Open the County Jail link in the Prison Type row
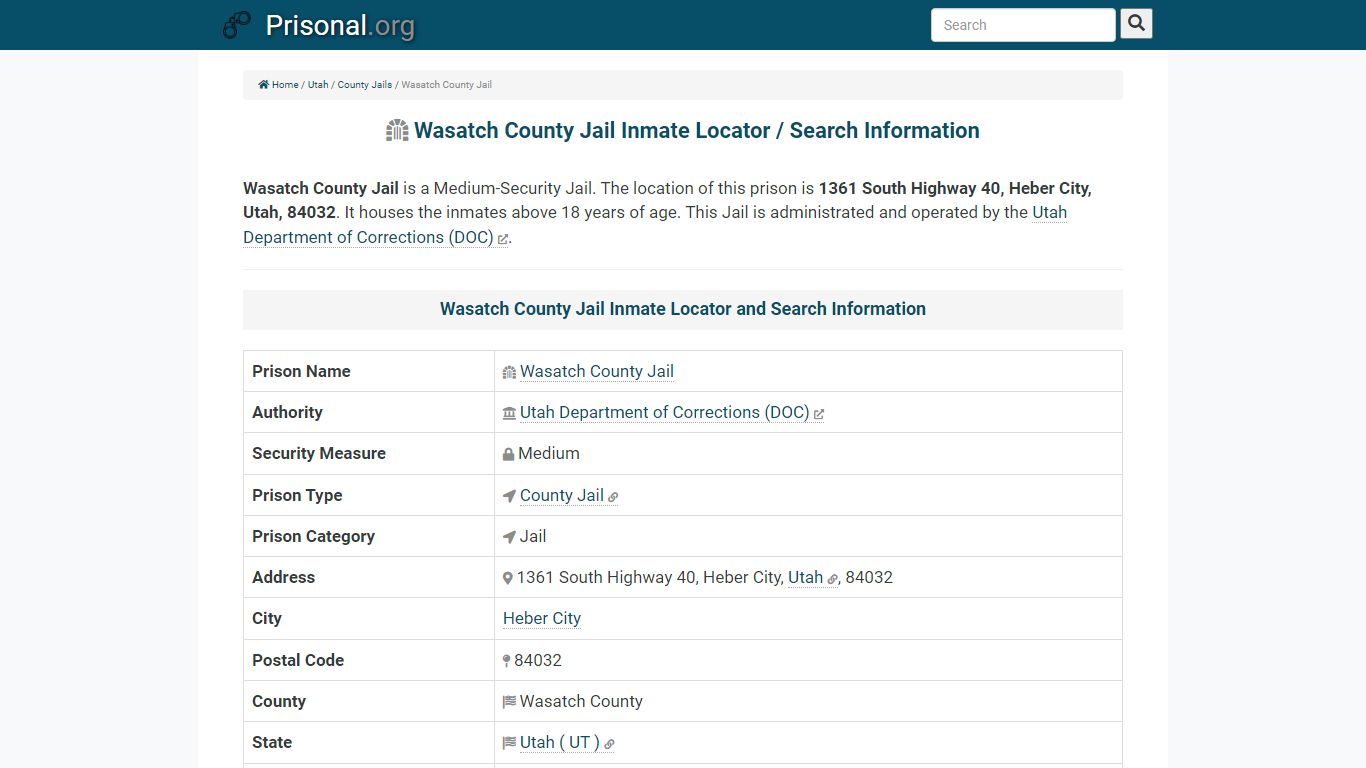 (562, 495)
